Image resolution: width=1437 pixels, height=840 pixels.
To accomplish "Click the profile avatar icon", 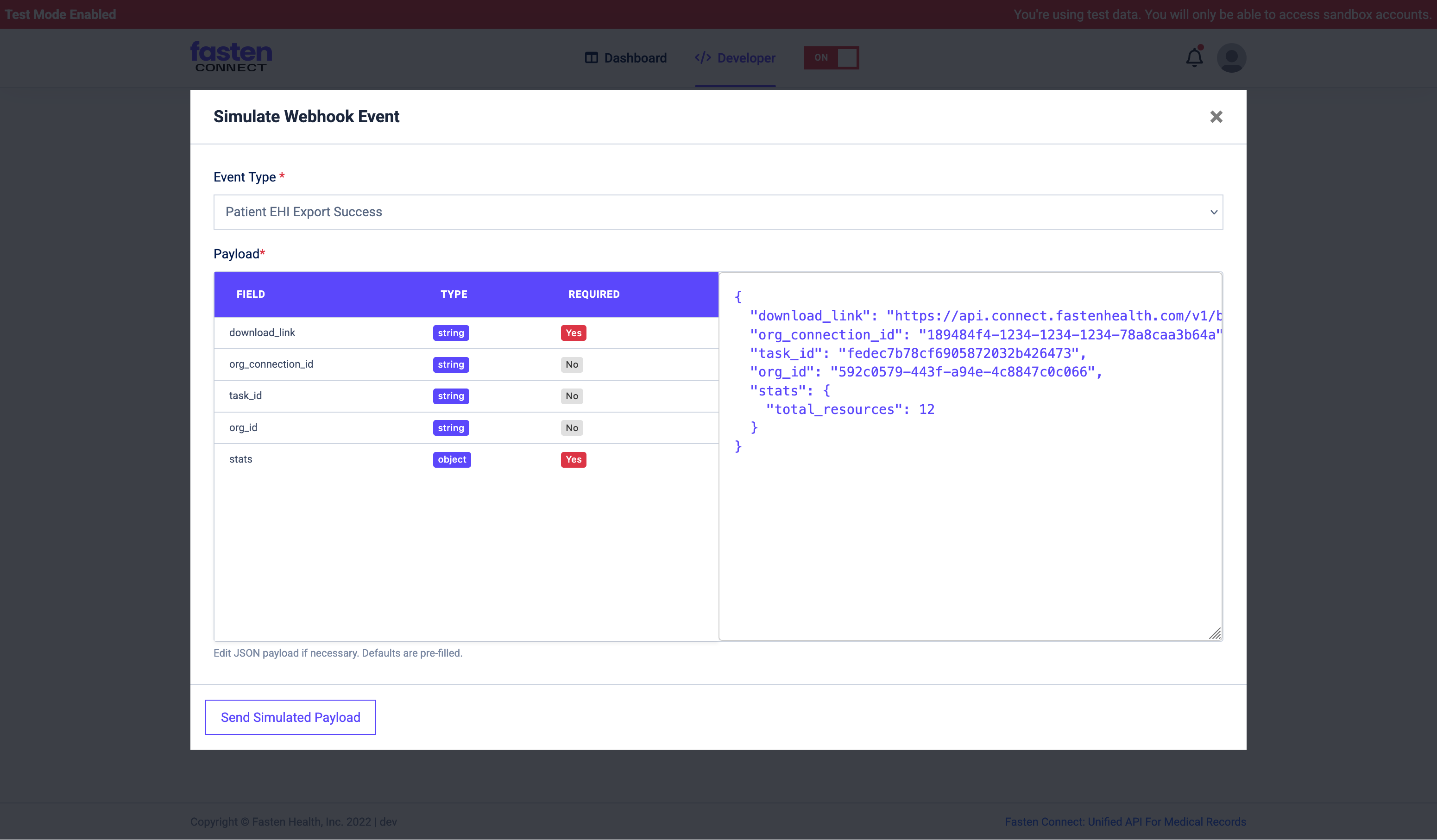I will coord(1231,57).
